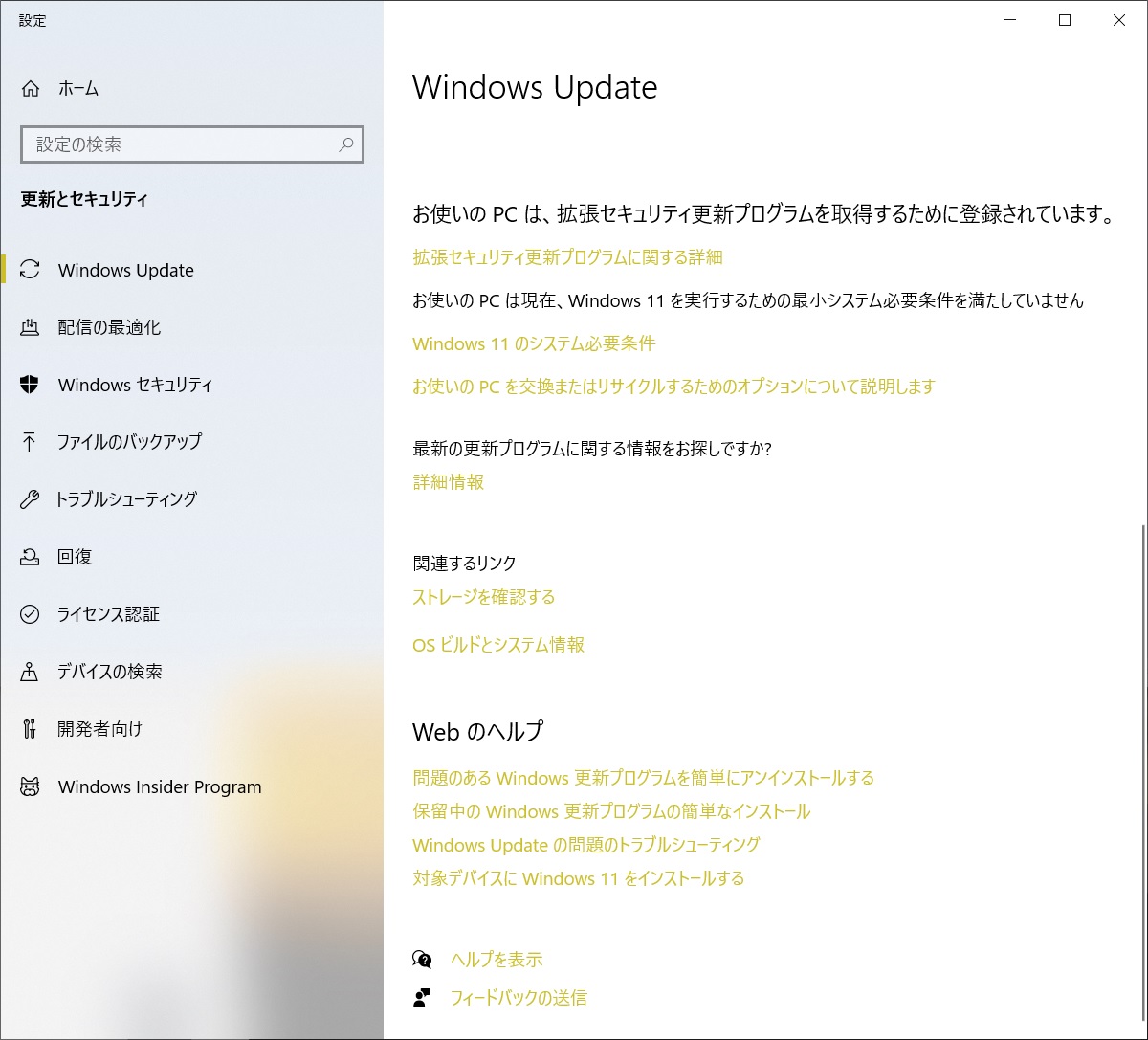Image resolution: width=1148 pixels, height=1040 pixels.
Task: Click the Home house icon
Action: tap(31, 89)
